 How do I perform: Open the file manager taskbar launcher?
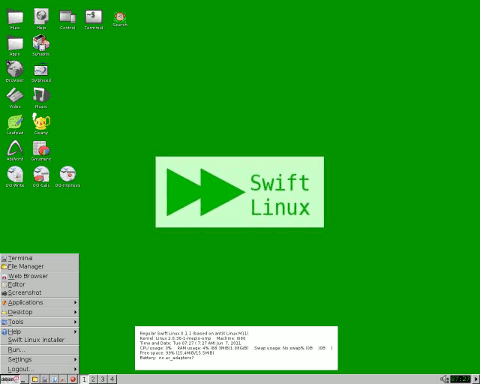[x=35, y=379]
